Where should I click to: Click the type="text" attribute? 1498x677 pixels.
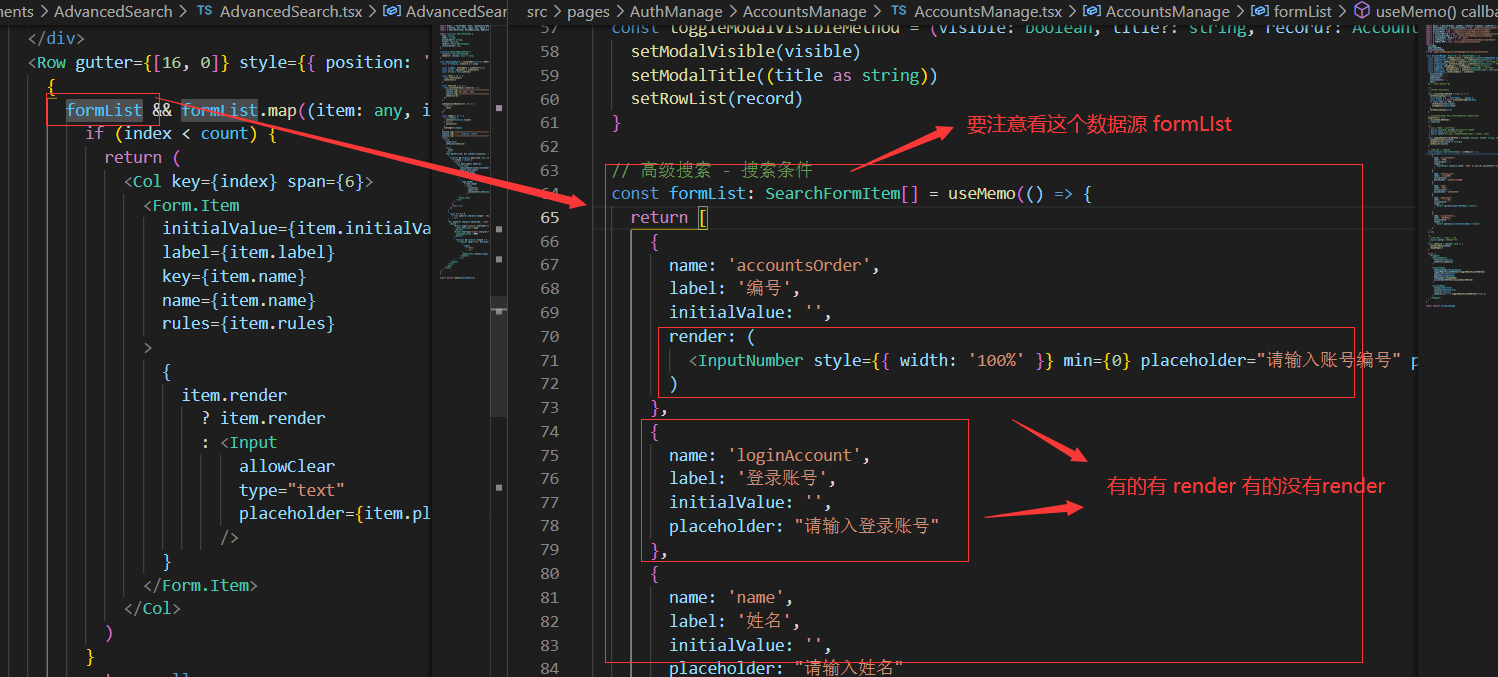coord(292,489)
